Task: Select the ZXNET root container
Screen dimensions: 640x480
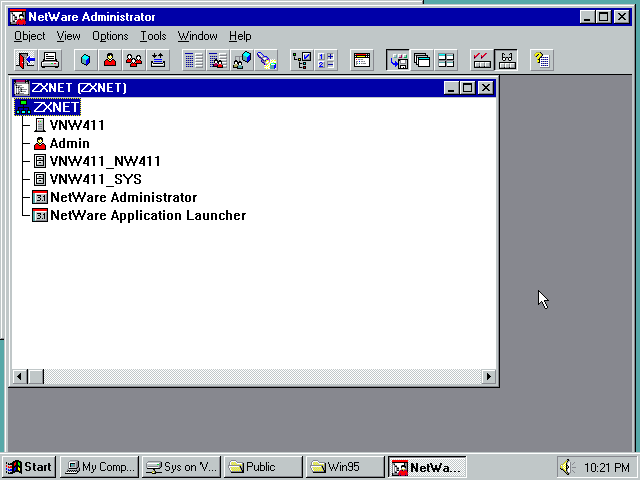Action: [x=47, y=107]
